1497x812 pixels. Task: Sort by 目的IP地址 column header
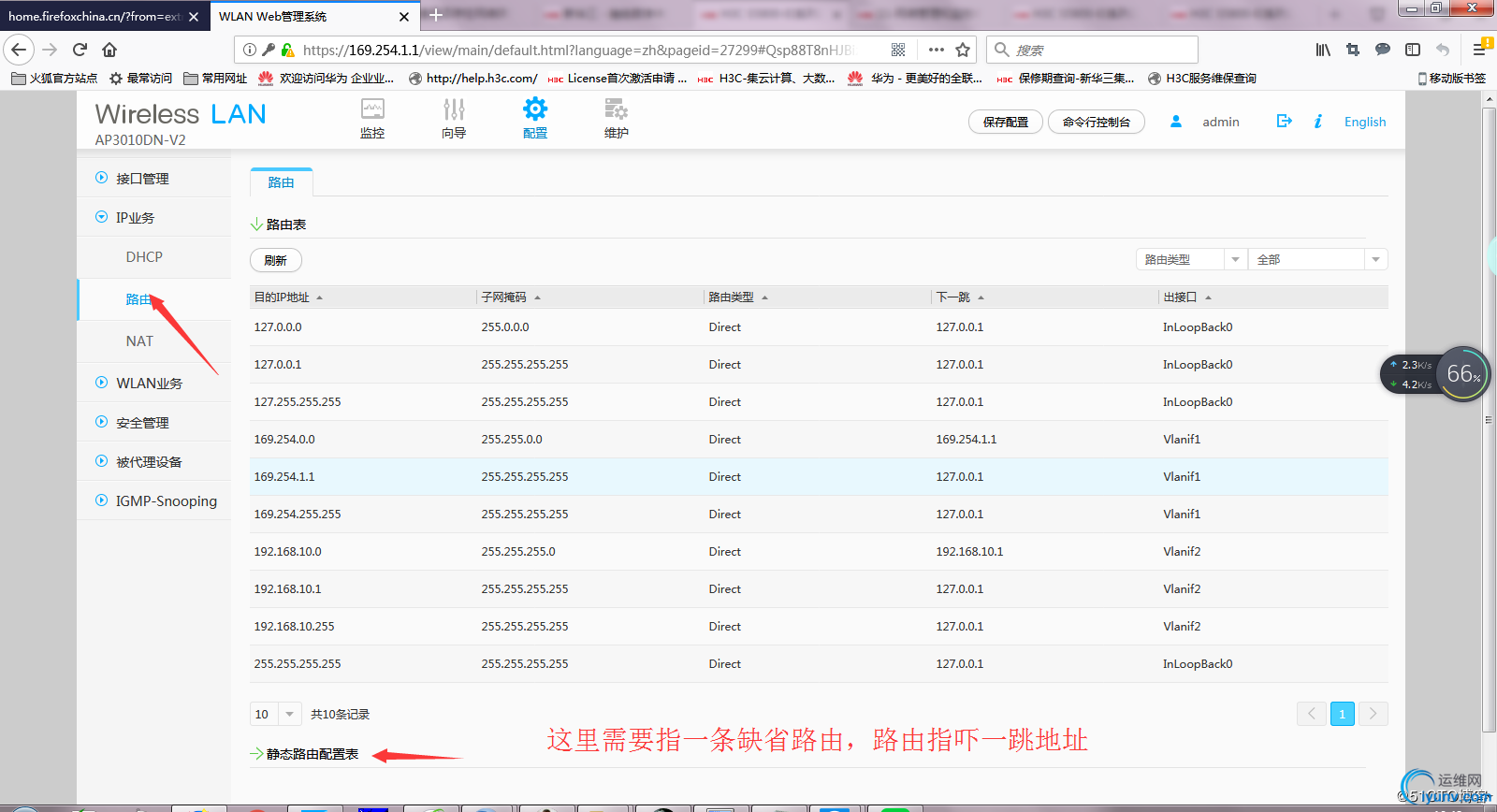click(288, 297)
